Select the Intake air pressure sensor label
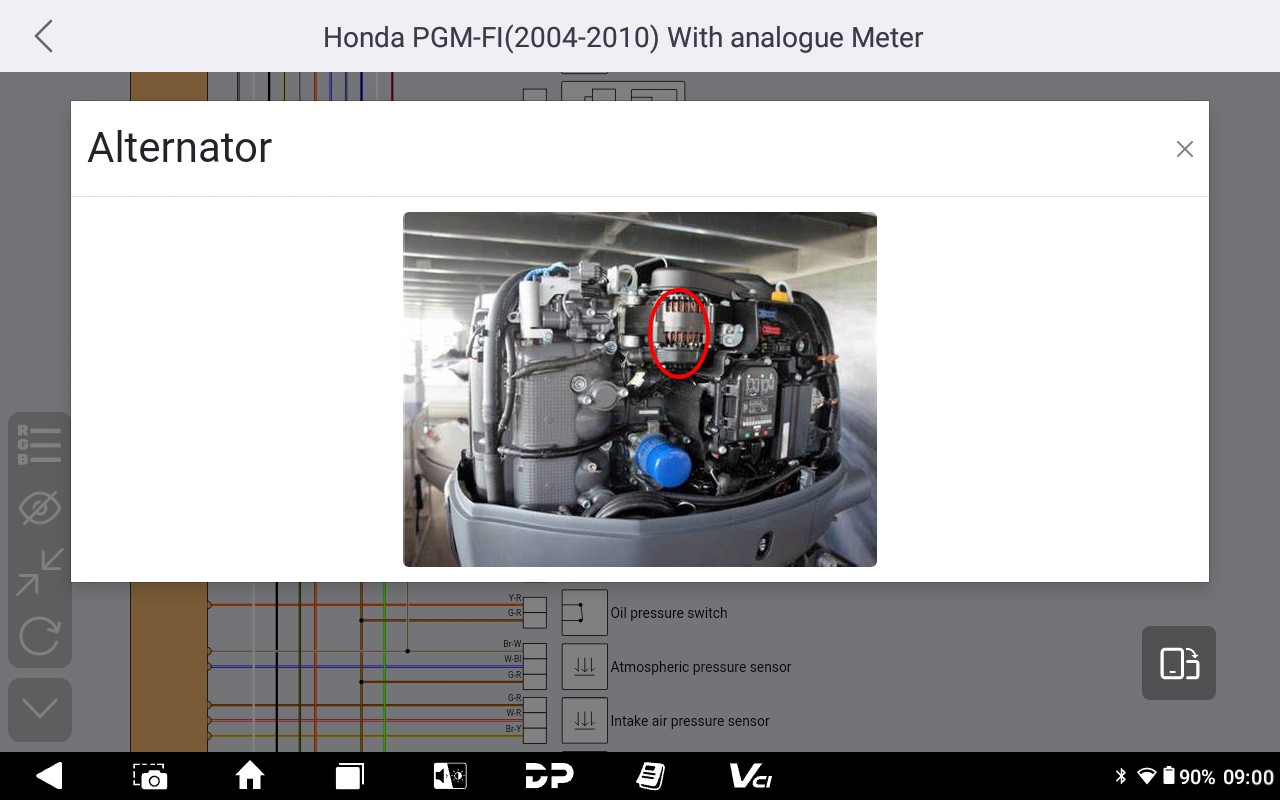 tap(690, 721)
